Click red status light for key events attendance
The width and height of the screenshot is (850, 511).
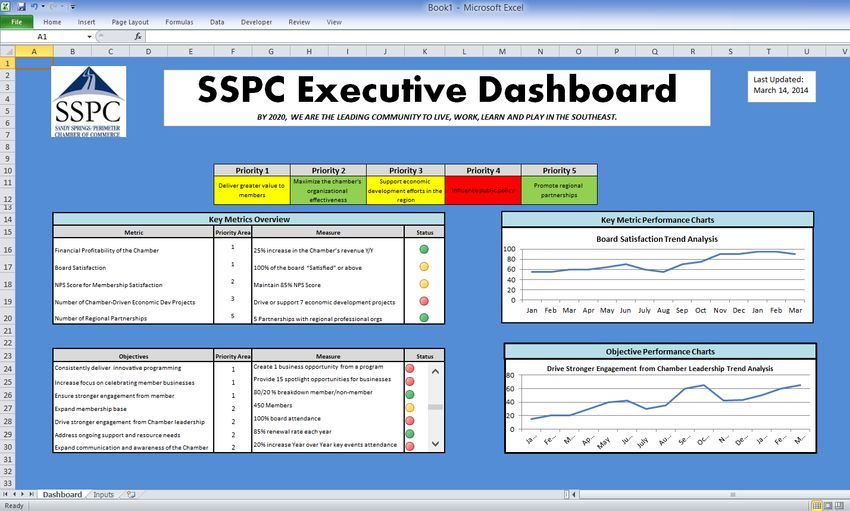click(410, 447)
